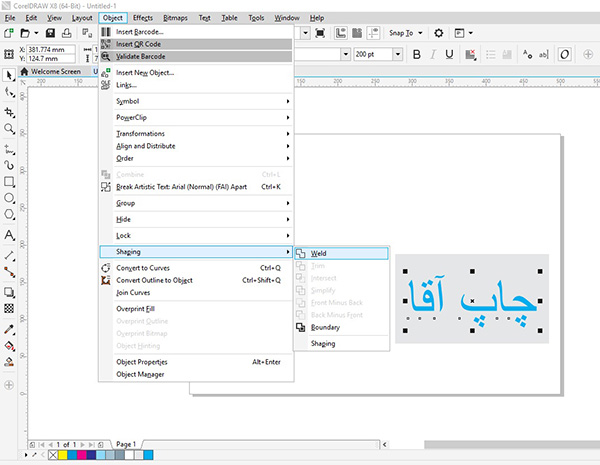
Task: Click the Y position input field
Action: coord(51,59)
